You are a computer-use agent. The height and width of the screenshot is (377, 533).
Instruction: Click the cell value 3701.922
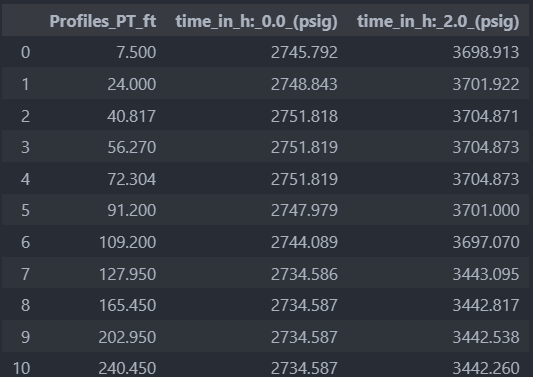coord(486,84)
